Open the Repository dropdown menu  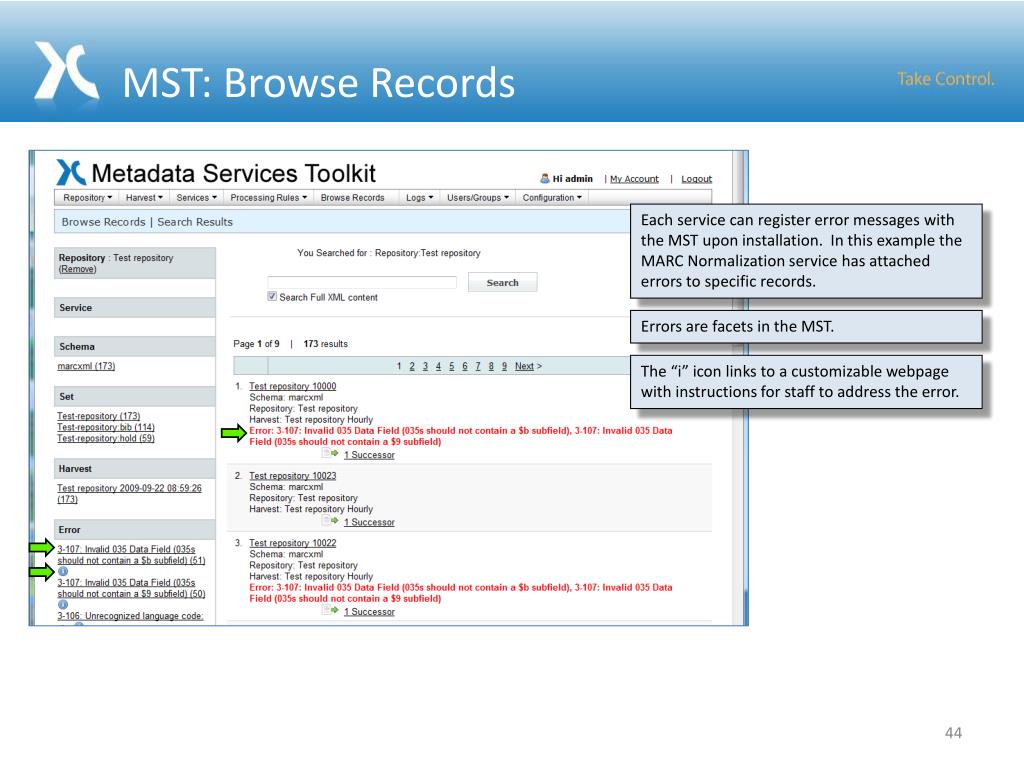pyautogui.click(x=88, y=198)
